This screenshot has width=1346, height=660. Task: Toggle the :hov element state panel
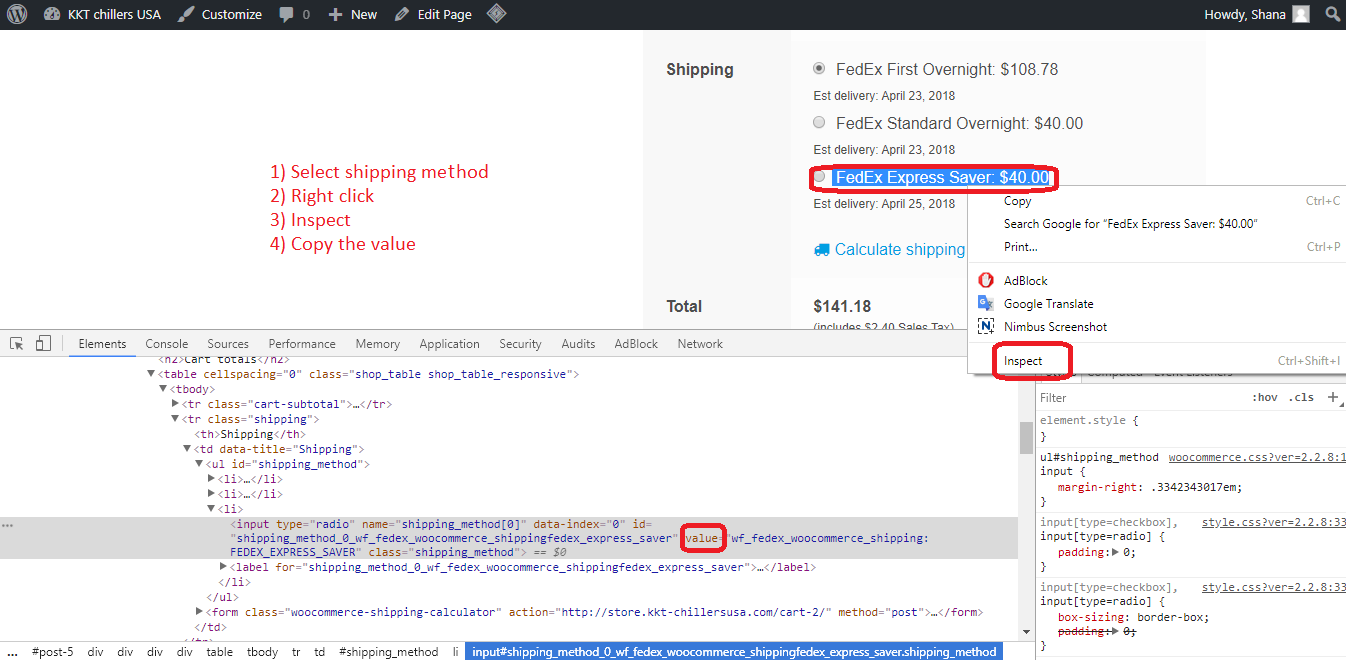pyautogui.click(x=1265, y=397)
